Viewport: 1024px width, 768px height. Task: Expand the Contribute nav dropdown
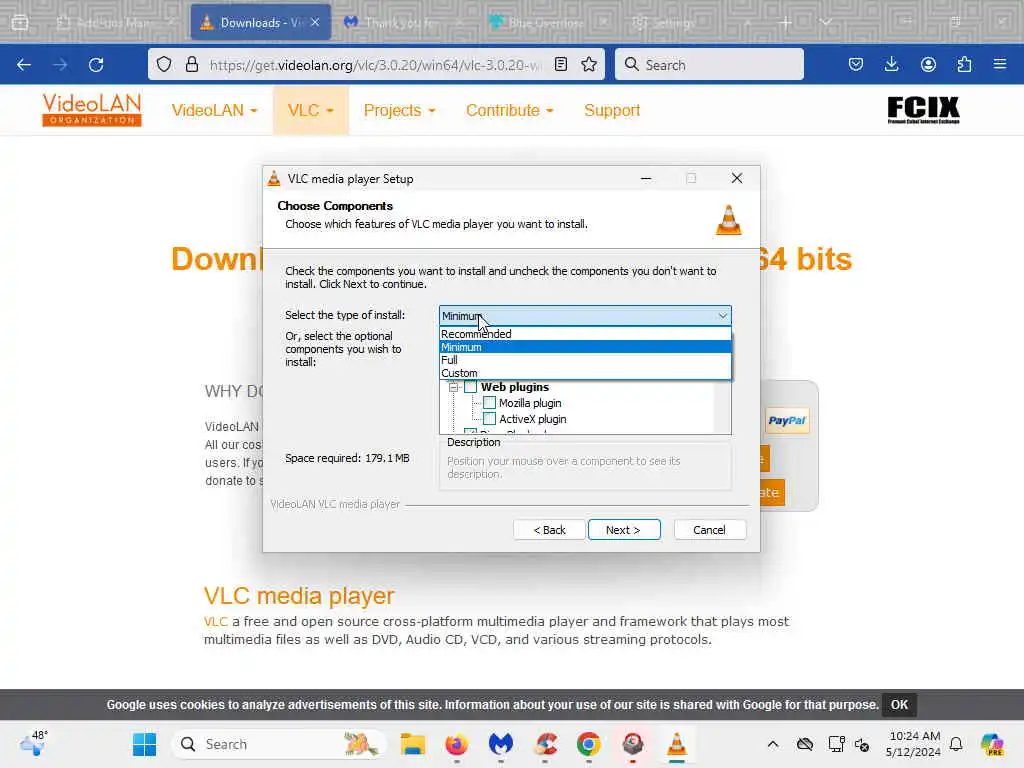click(509, 110)
